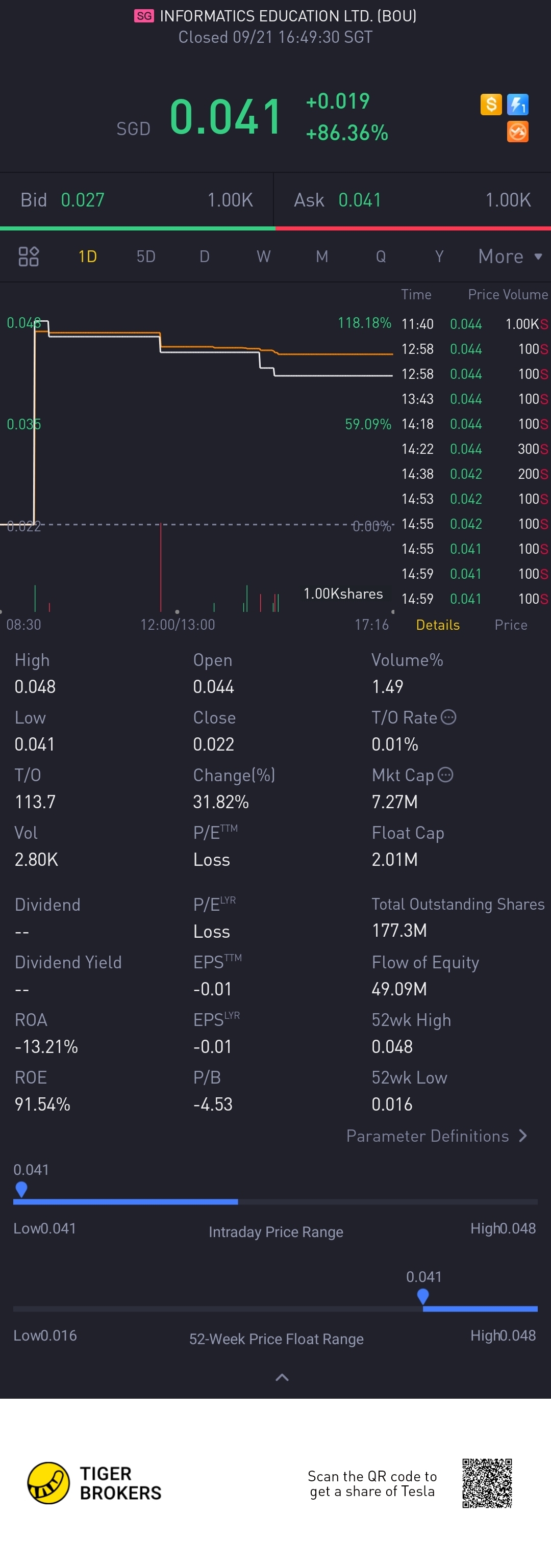Switch trade list to Details view
551x1568 pixels.
[x=438, y=625]
